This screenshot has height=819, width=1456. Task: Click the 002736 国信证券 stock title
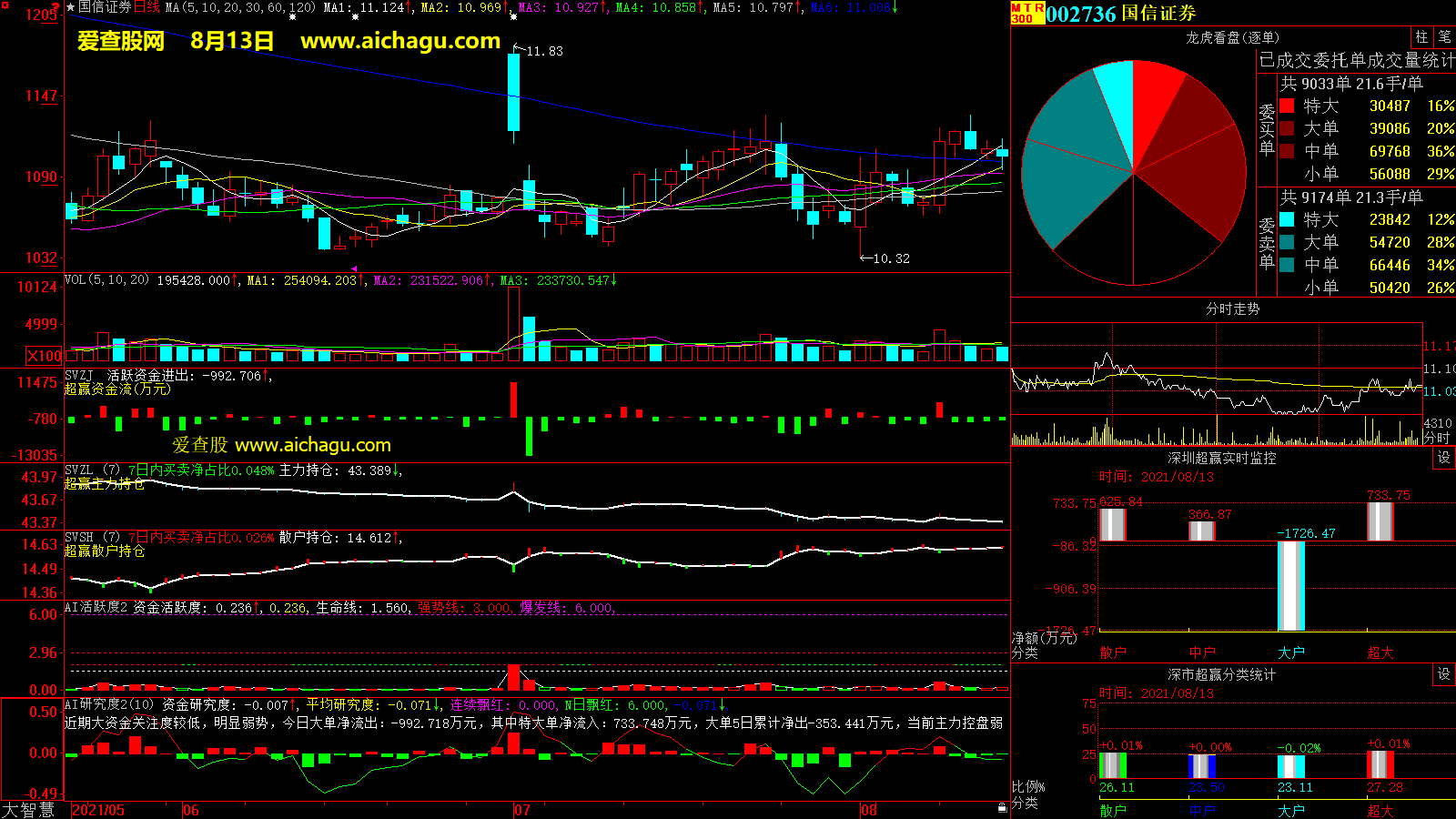coord(1121,14)
